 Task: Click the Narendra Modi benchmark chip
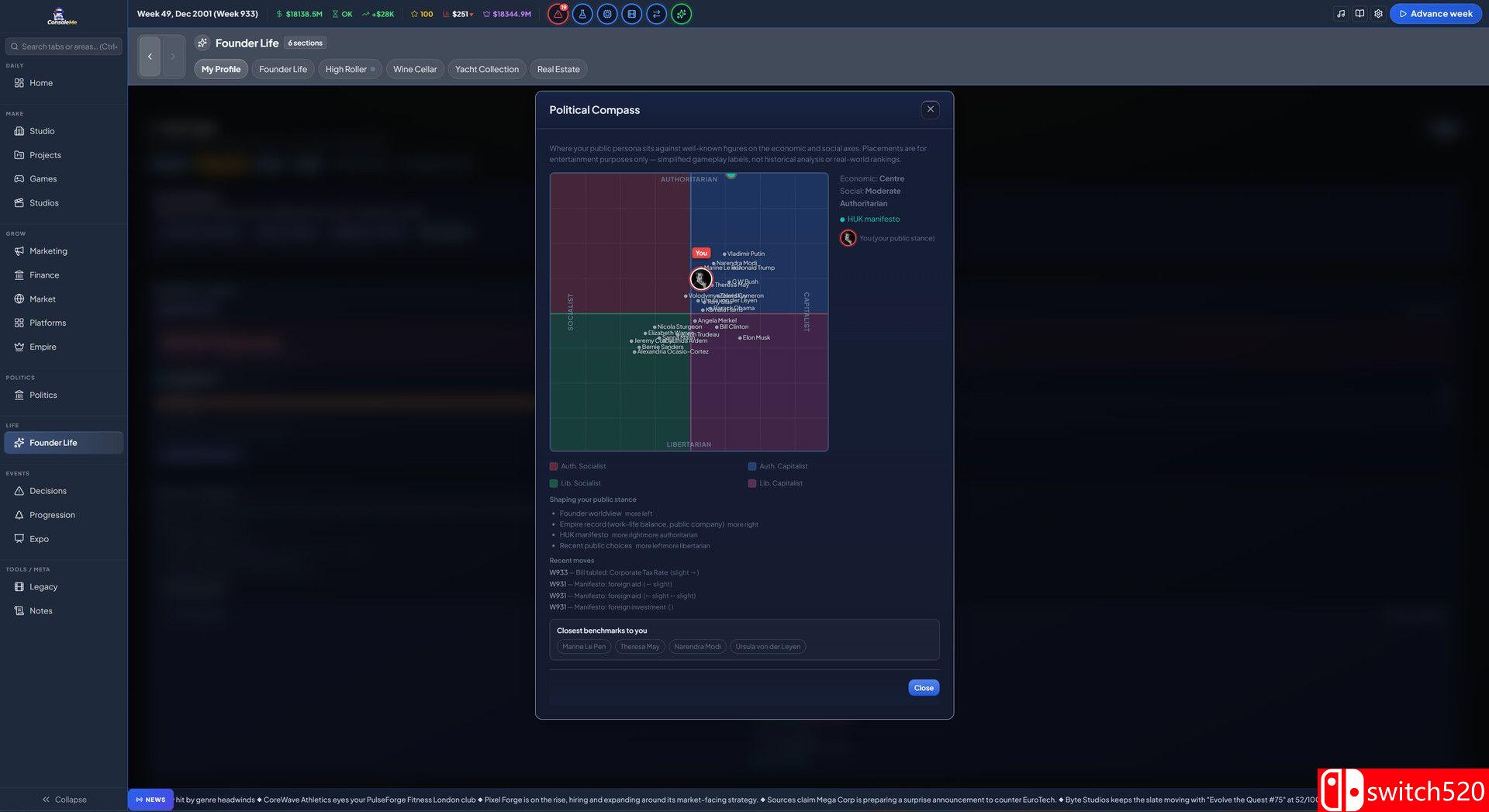click(x=697, y=647)
